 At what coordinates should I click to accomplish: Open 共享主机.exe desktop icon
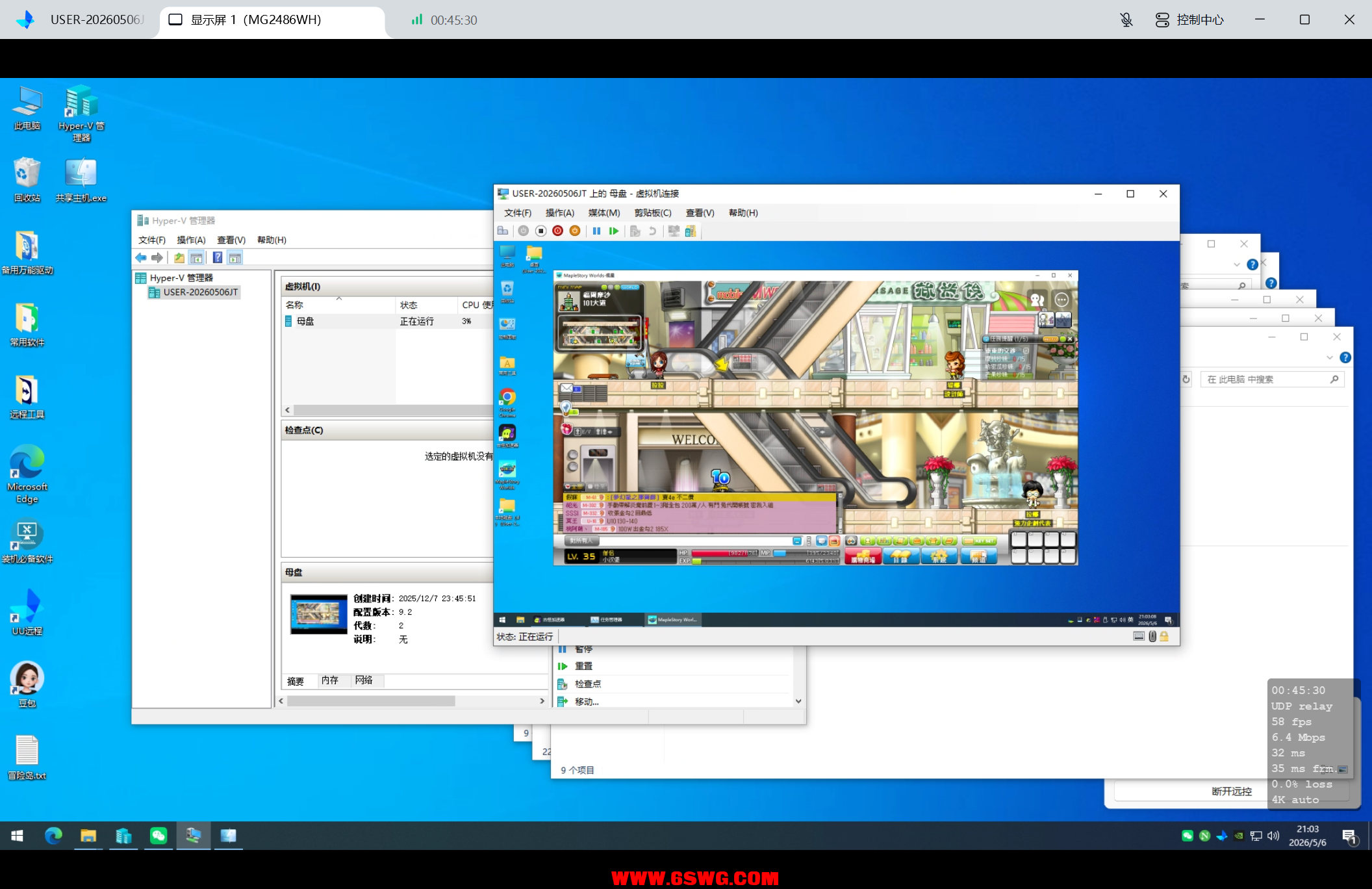click(81, 180)
